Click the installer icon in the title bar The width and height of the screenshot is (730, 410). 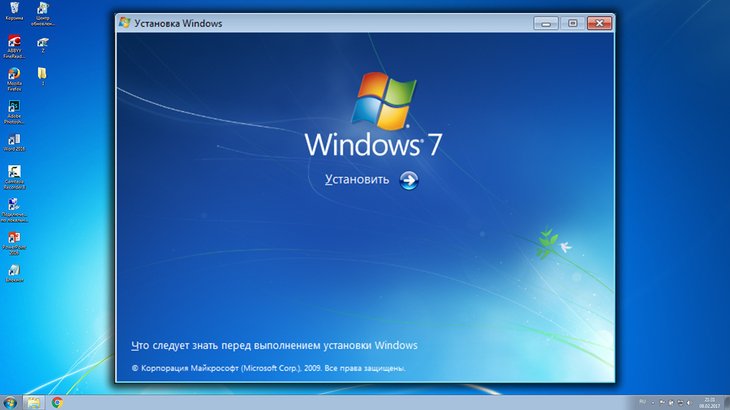click(x=124, y=23)
